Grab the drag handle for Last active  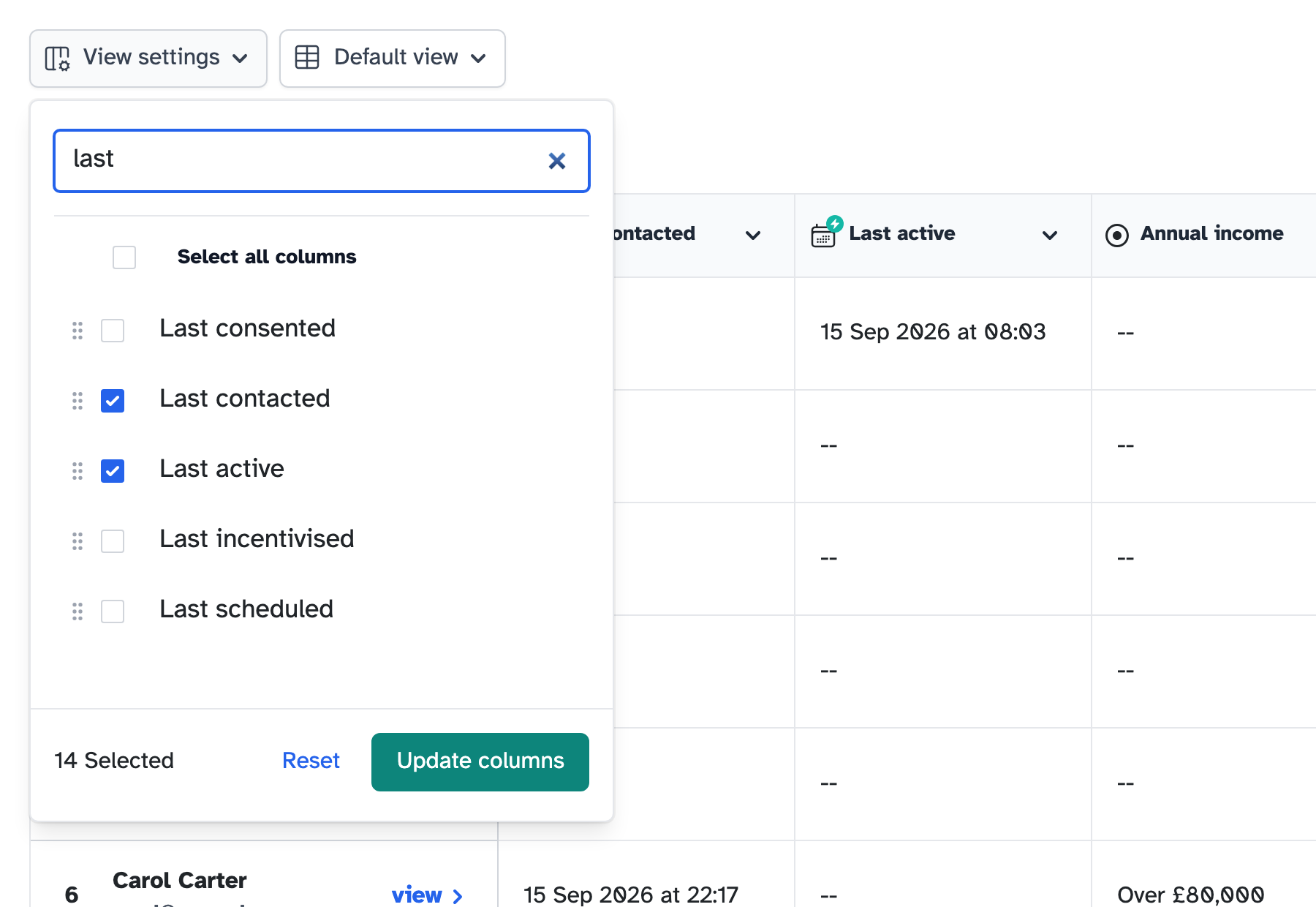[x=77, y=471]
